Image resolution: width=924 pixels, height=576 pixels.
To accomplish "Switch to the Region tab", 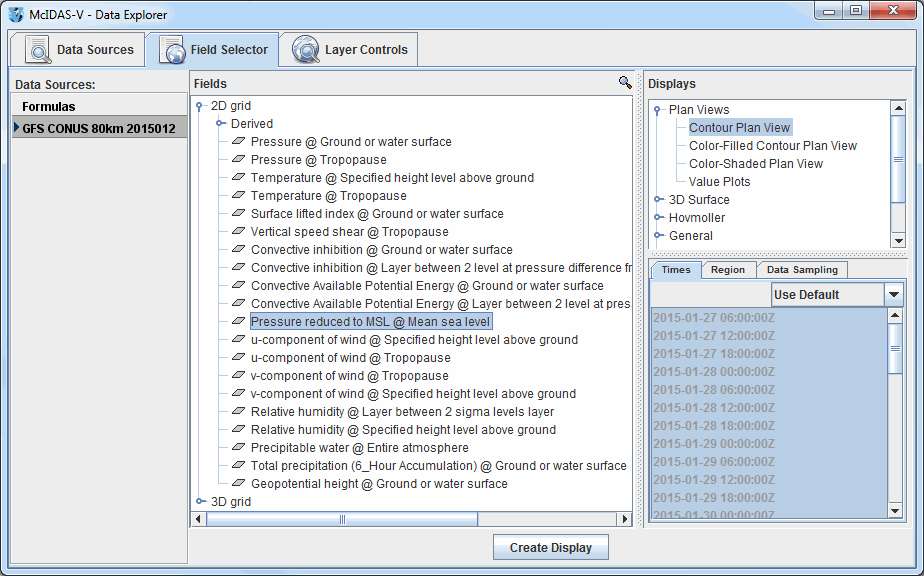I will point(727,270).
